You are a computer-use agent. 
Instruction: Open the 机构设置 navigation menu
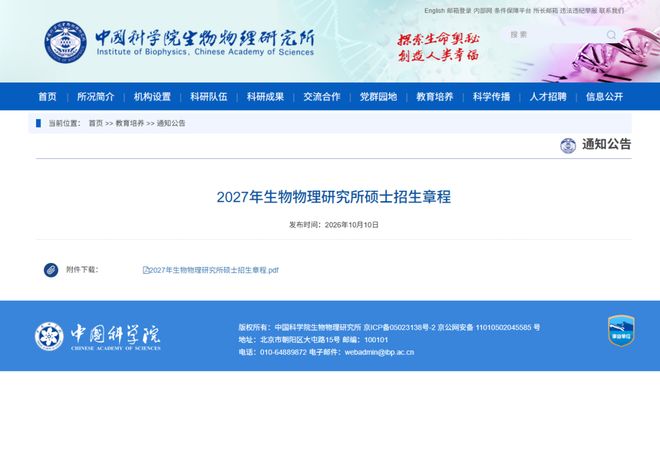(152, 97)
